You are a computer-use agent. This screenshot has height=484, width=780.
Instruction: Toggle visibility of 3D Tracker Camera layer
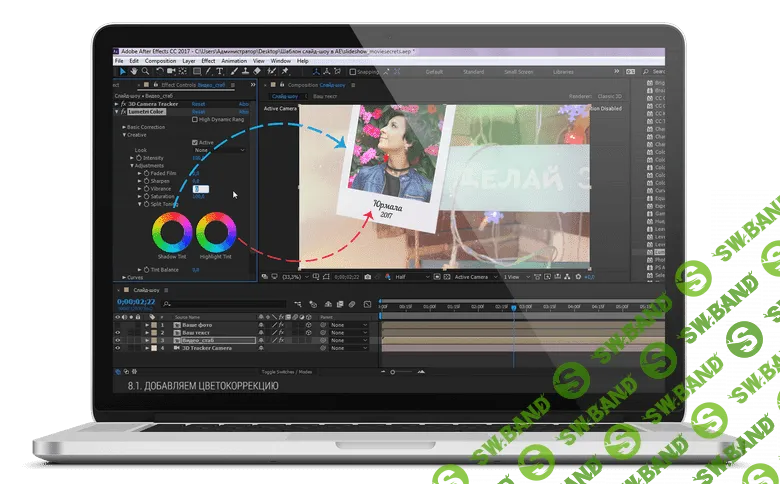click(x=118, y=348)
